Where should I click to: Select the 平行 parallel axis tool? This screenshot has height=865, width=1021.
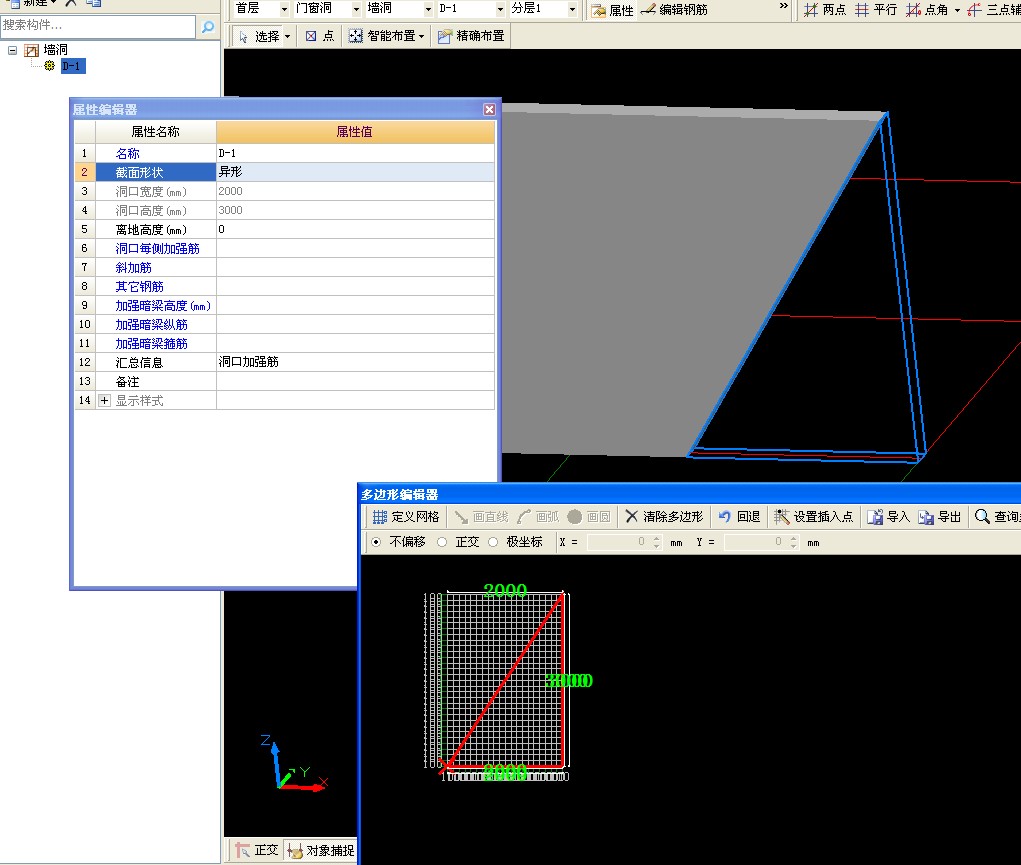click(876, 10)
